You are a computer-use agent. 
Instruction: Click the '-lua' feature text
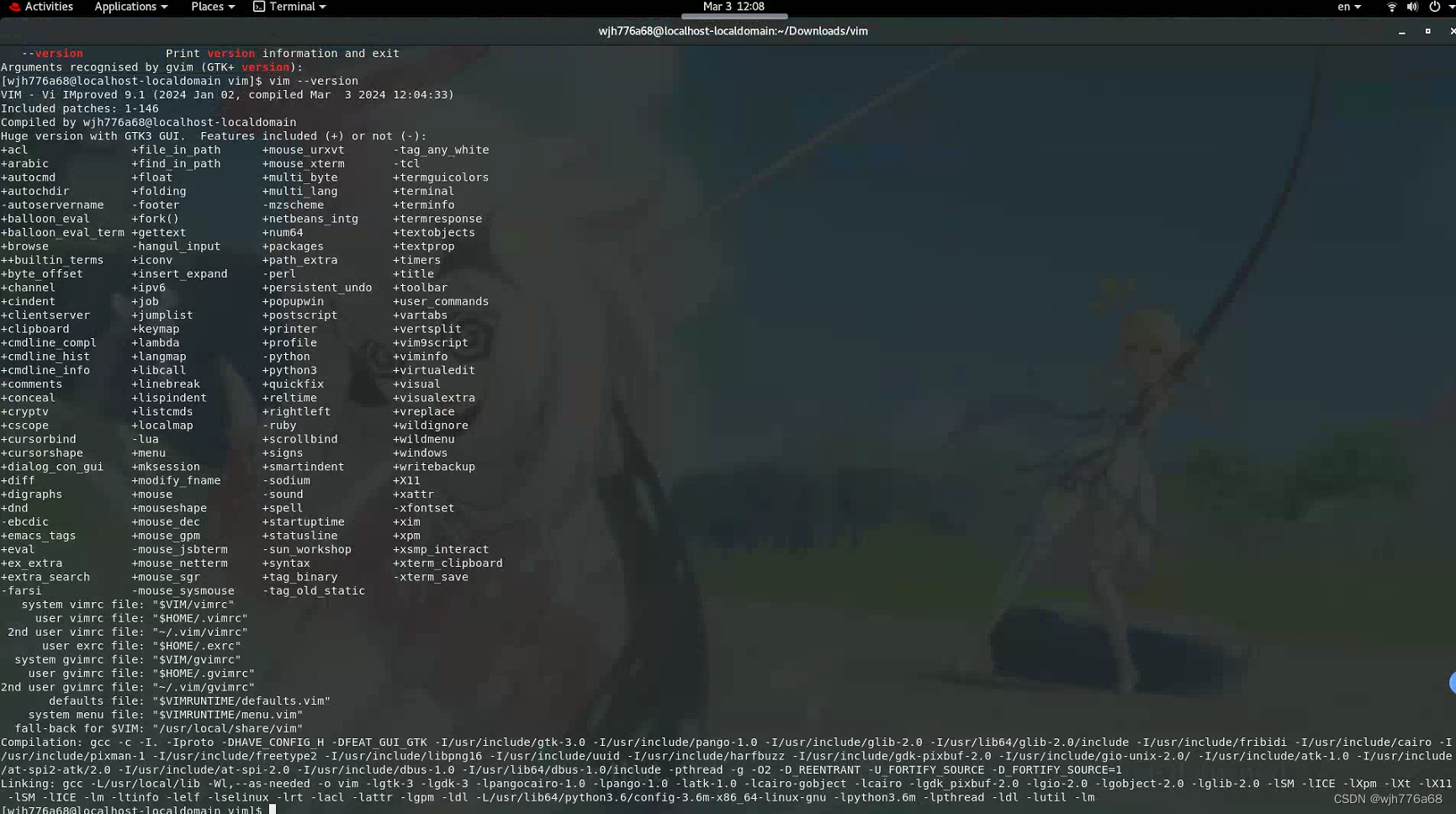(145, 439)
